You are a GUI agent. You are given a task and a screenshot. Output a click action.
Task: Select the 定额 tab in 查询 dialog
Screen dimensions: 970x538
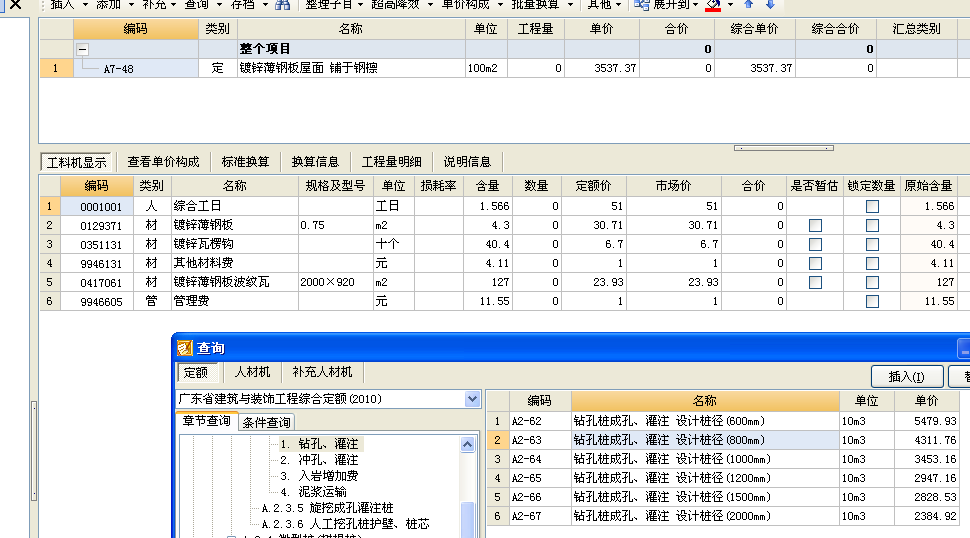tap(196, 372)
